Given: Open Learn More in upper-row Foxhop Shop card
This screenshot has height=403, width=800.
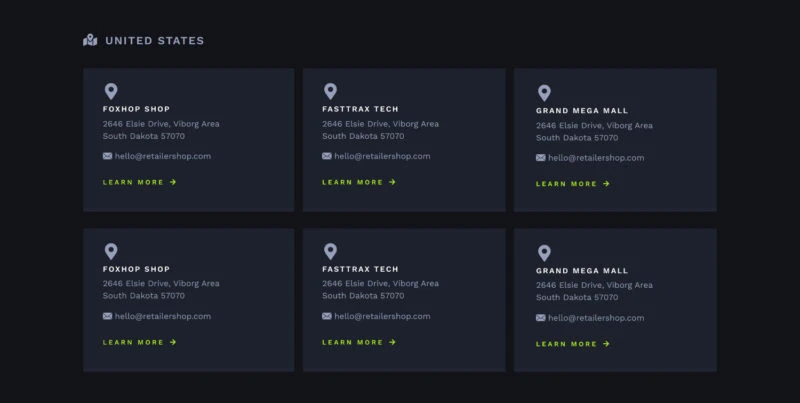Looking at the screenshot, I should 139,182.
